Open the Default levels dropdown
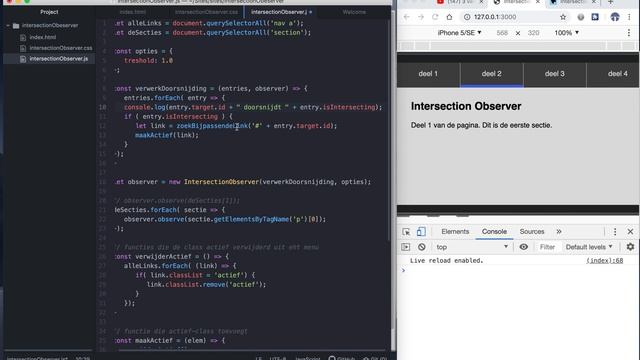This screenshot has width=640, height=360. [x=589, y=247]
